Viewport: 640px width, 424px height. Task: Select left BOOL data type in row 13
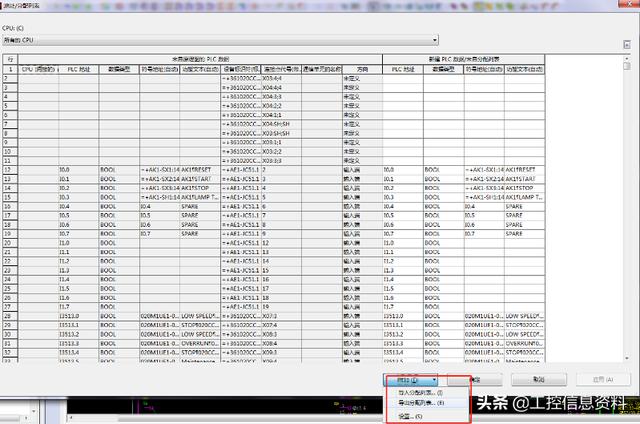[x=119, y=179]
